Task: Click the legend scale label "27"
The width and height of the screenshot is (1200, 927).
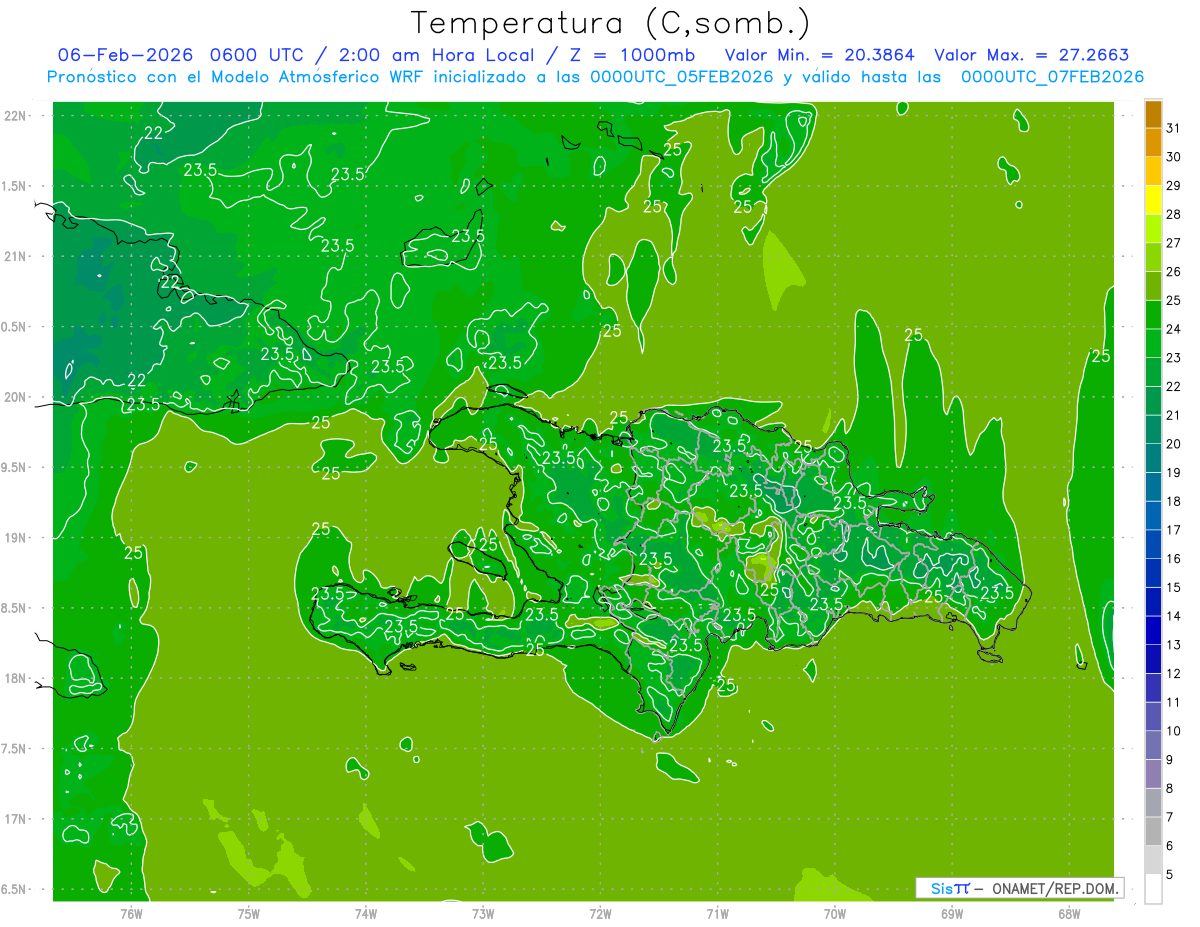Action: click(x=1173, y=243)
